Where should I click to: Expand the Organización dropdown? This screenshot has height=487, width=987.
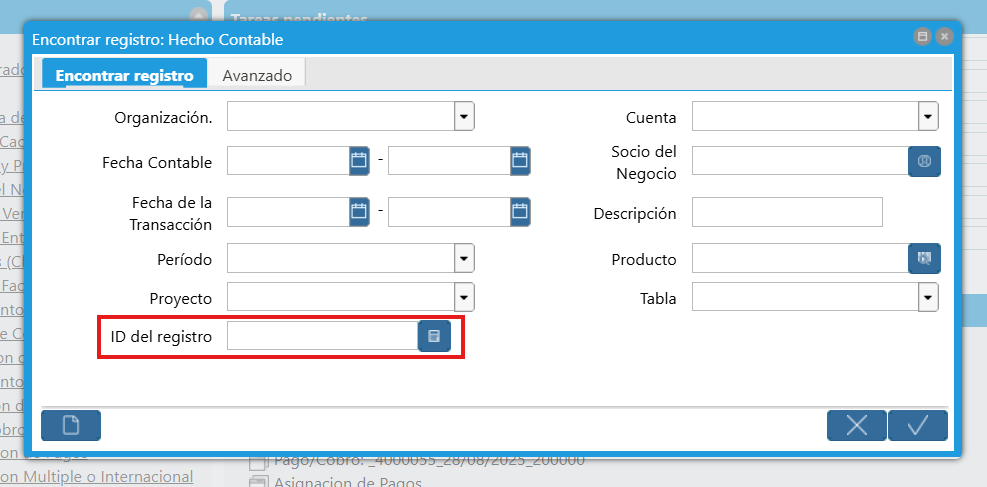[x=464, y=117]
